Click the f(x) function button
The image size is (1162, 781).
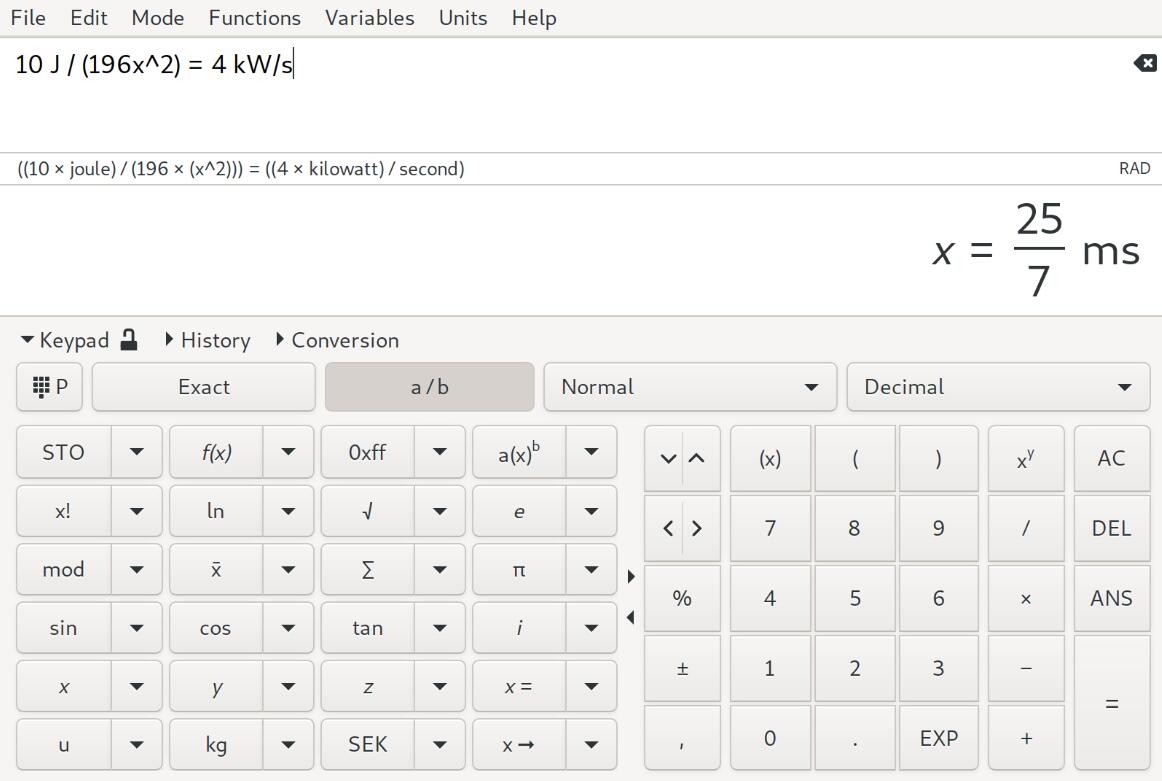pyautogui.click(x=216, y=452)
